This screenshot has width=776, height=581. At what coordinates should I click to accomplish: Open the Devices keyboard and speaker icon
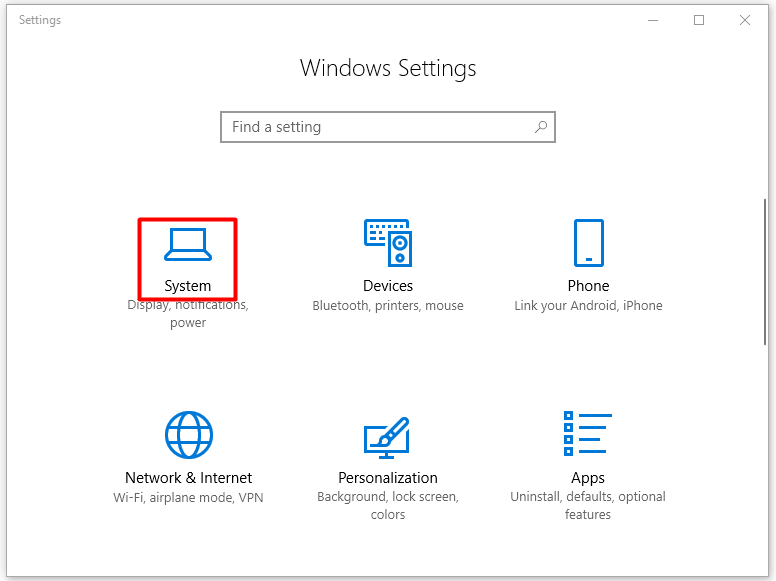388,242
